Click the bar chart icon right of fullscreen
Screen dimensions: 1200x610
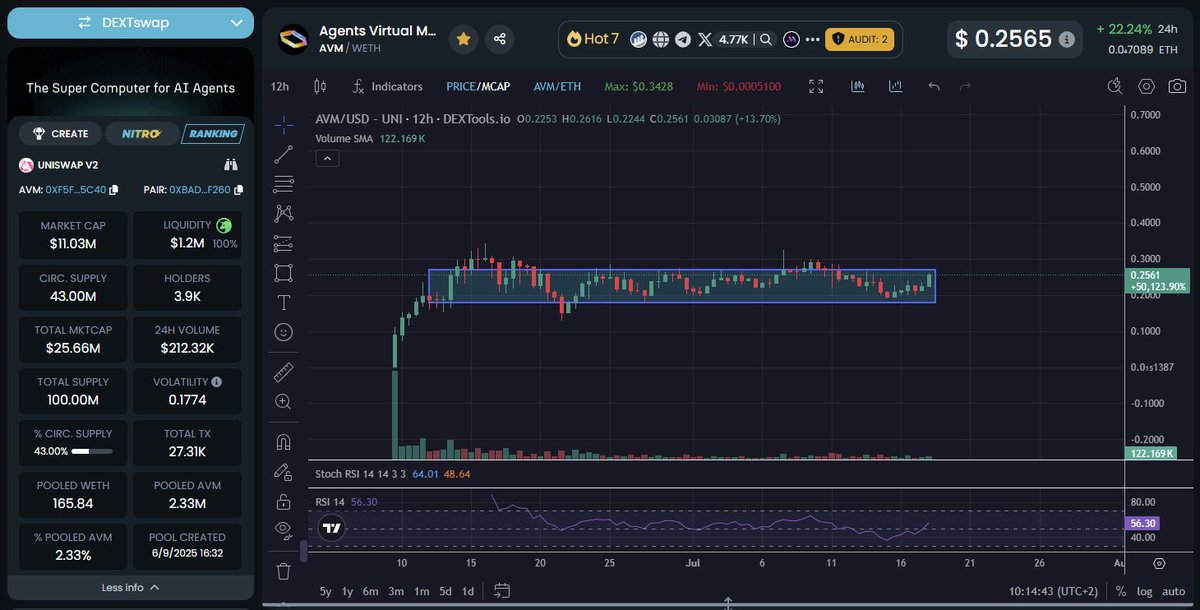point(857,86)
